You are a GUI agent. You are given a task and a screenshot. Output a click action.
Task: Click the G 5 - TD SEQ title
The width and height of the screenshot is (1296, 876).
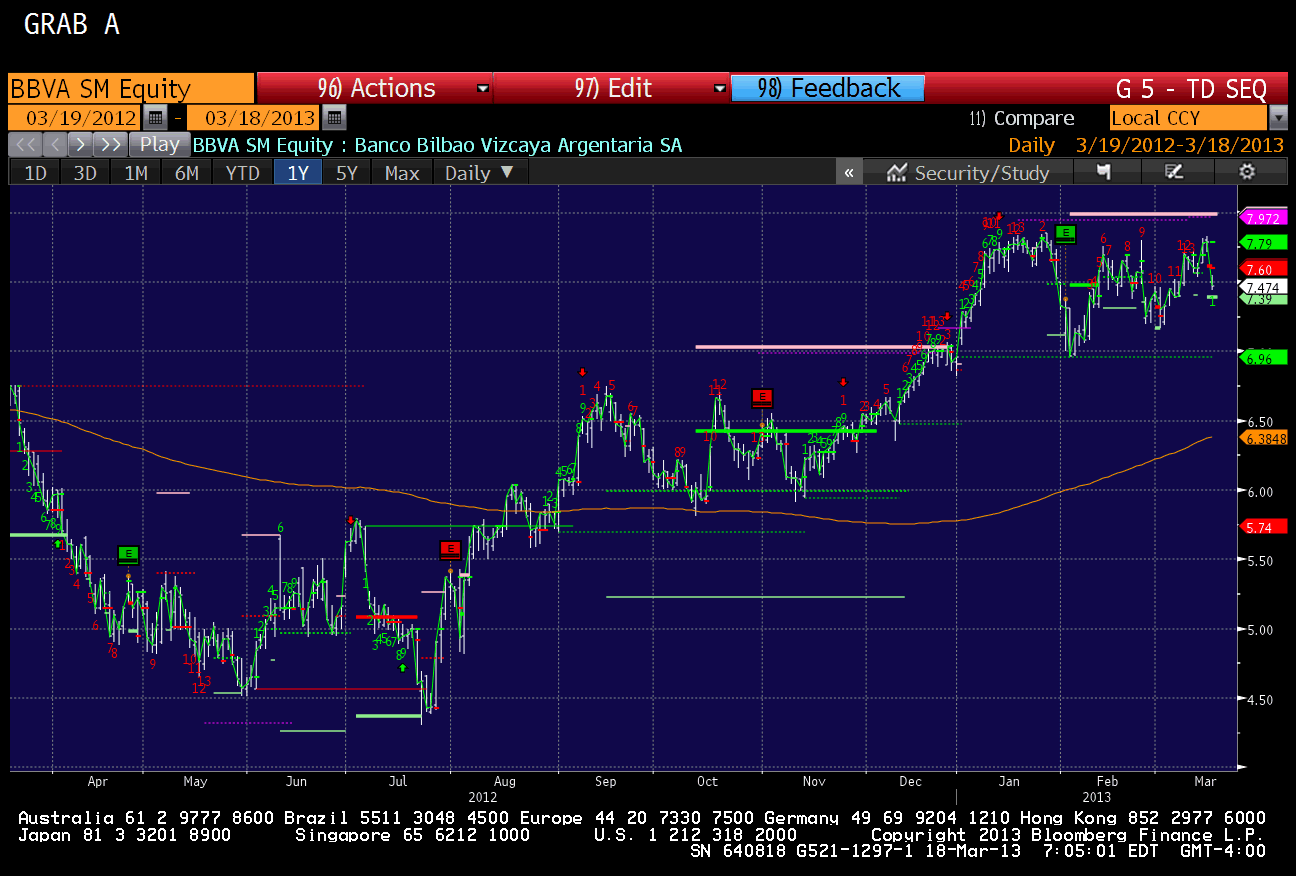tap(1191, 88)
